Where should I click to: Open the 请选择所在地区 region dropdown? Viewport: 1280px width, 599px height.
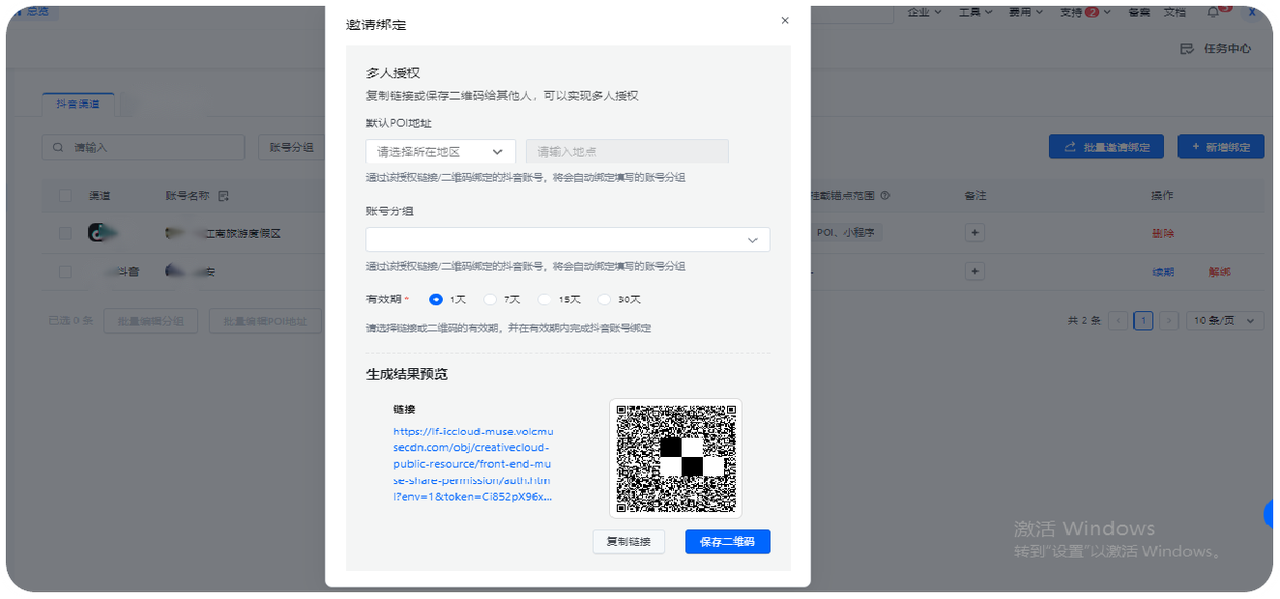tap(440, 152)
